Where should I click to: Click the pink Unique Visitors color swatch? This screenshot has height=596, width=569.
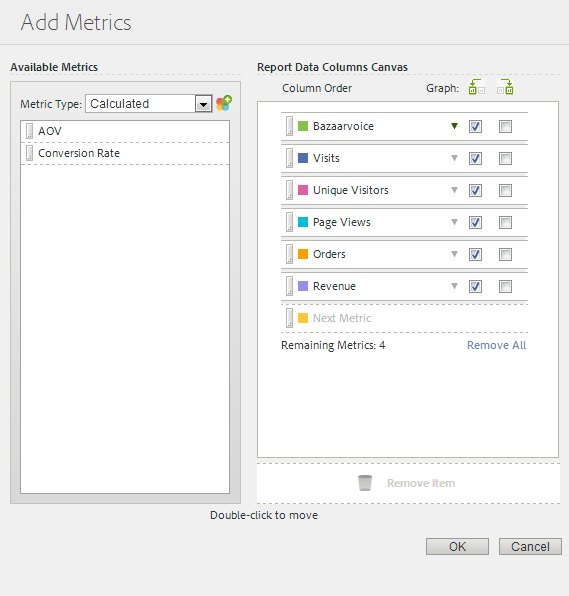303,190
